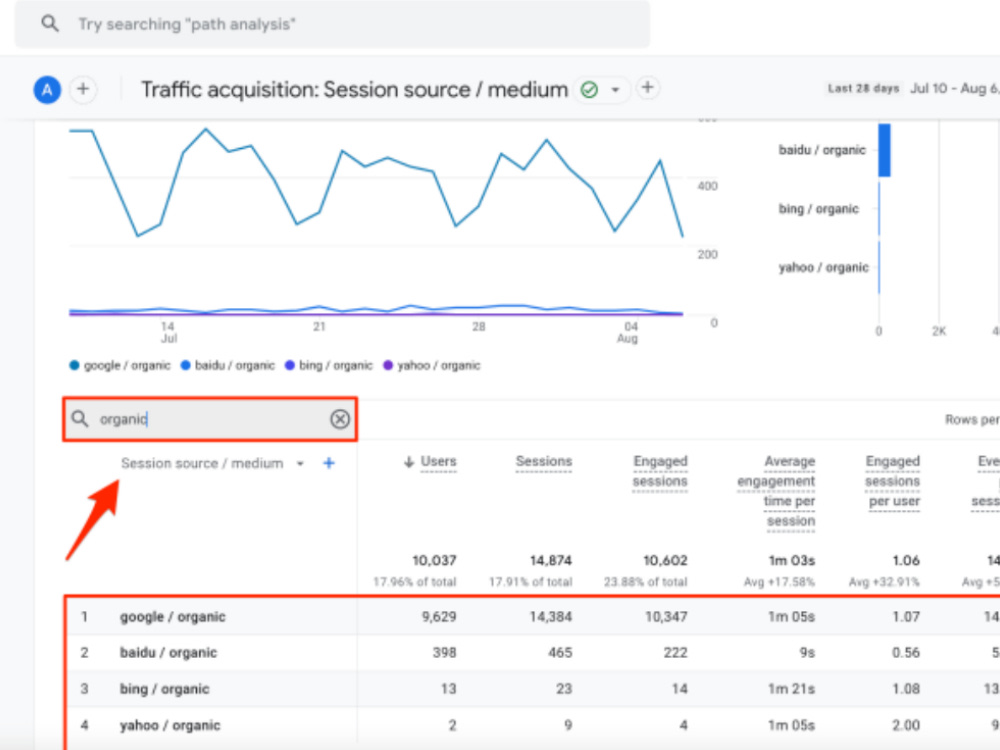
Task: Click the table search field containing 'organic'
Action: click(210, 419)
